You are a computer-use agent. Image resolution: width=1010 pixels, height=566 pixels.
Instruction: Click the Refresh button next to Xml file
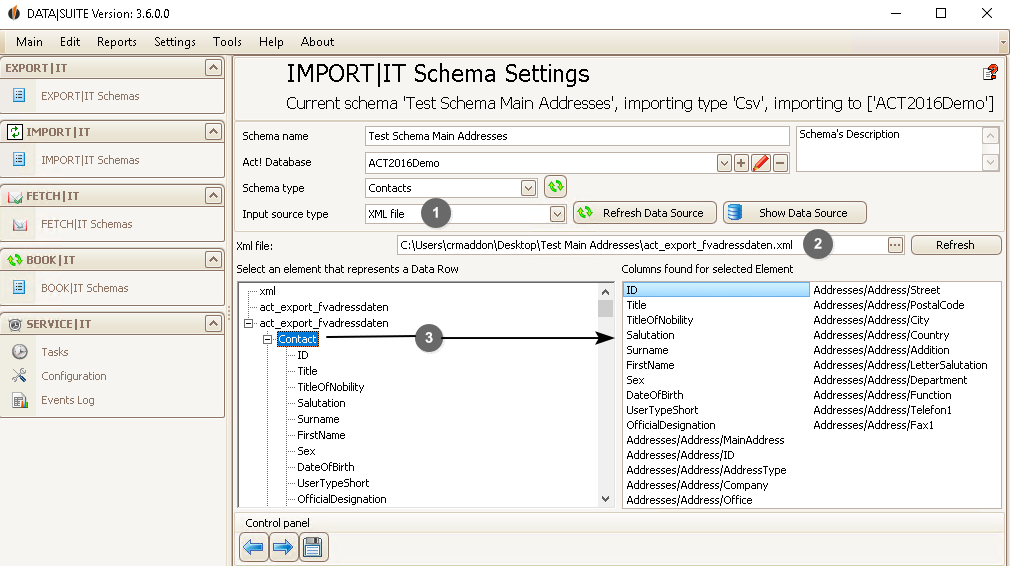click(956, 245)
